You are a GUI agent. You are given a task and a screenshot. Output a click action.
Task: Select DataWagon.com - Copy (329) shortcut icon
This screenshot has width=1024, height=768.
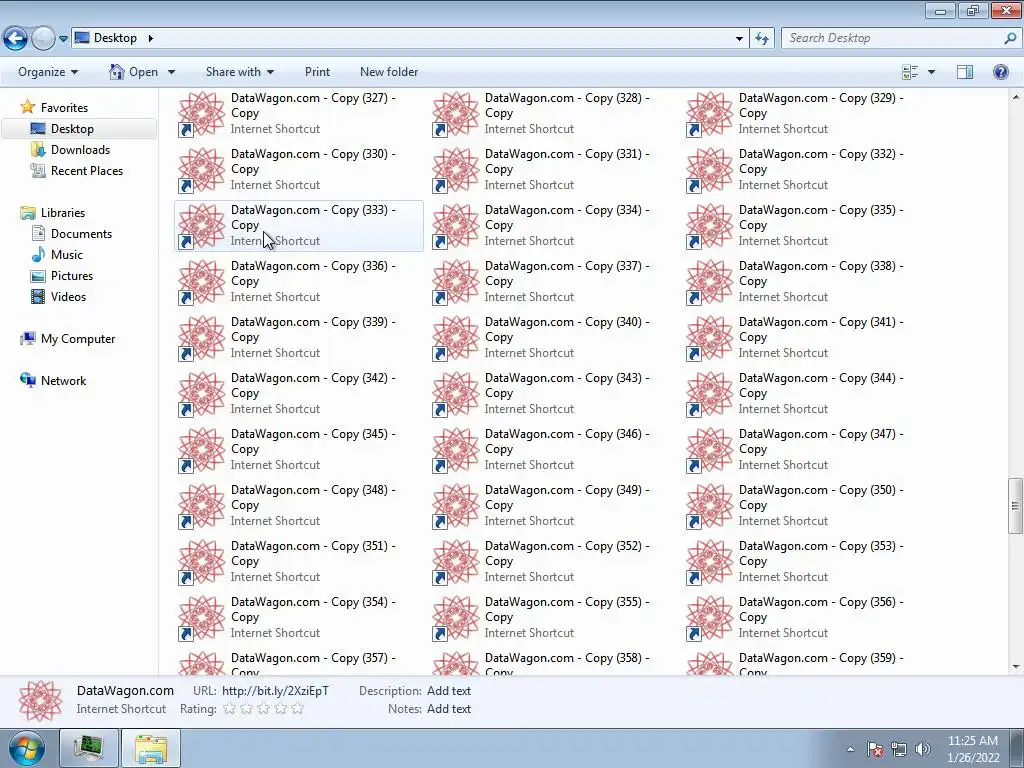[710, 114]
